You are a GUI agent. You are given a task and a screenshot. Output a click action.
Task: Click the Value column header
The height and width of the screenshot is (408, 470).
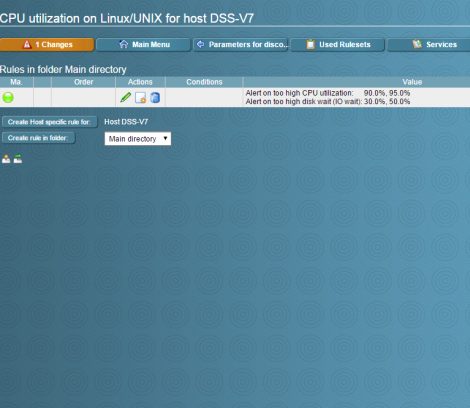[412, 82]
